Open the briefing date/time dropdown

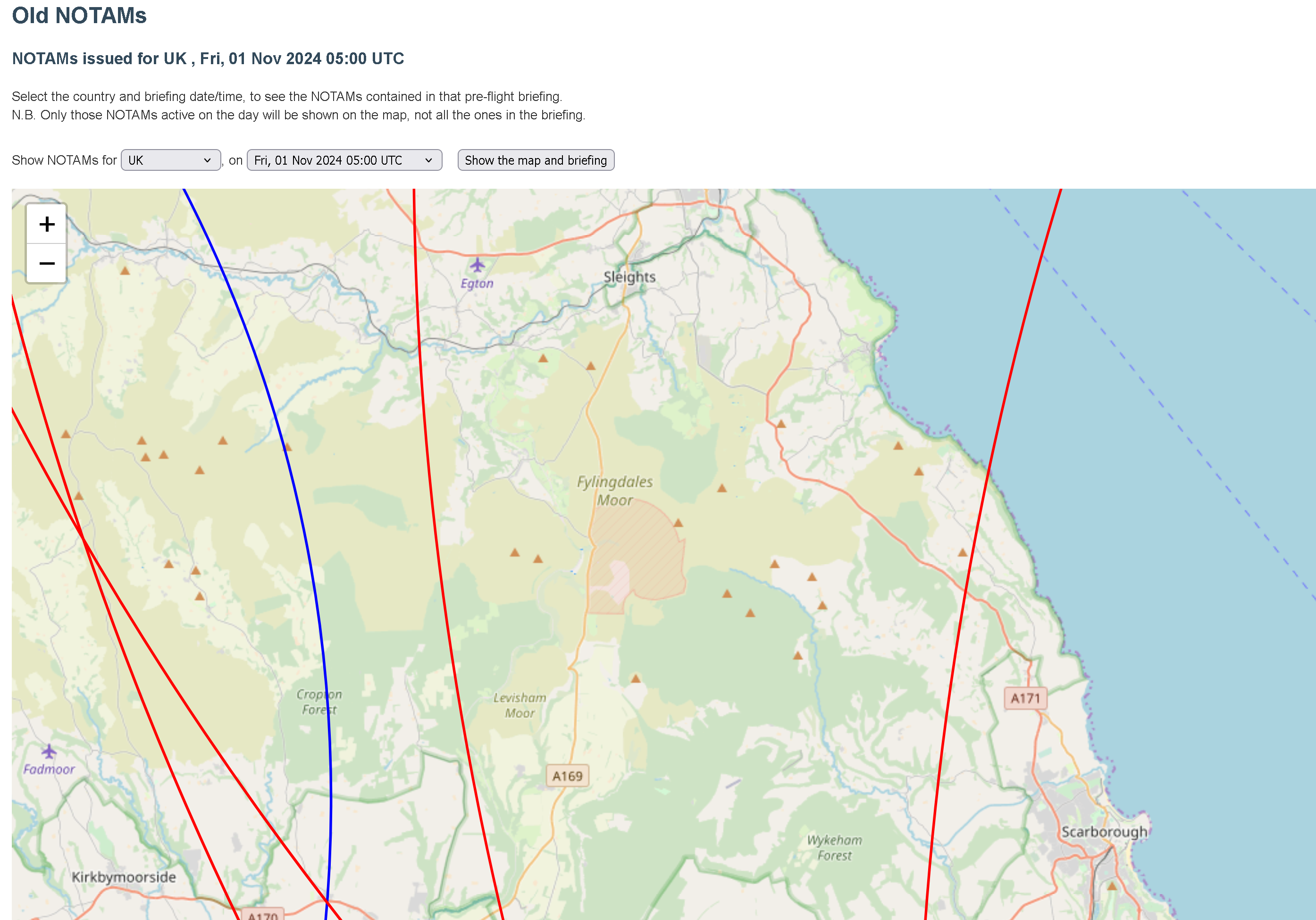coord(344,160)
